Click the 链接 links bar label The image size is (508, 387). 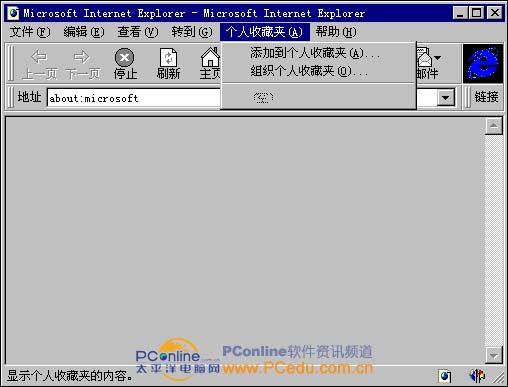coord(486,97)
